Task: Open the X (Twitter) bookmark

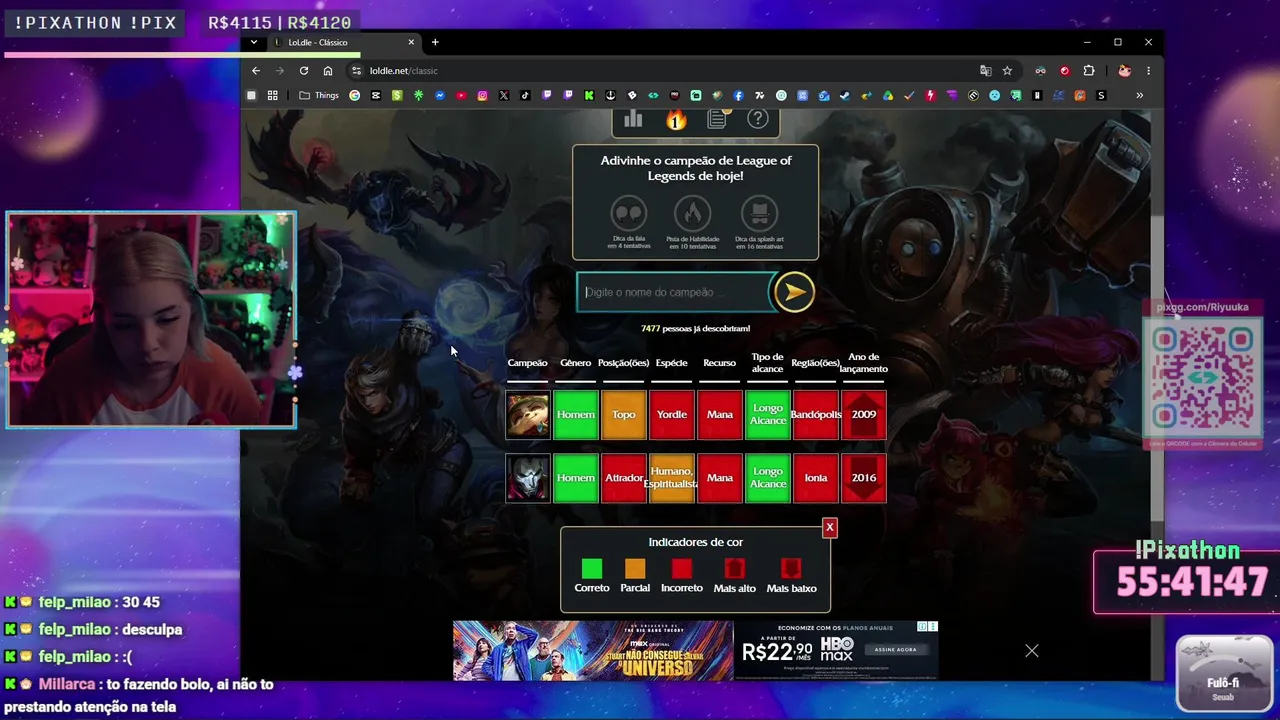Action: pos(504,96)
